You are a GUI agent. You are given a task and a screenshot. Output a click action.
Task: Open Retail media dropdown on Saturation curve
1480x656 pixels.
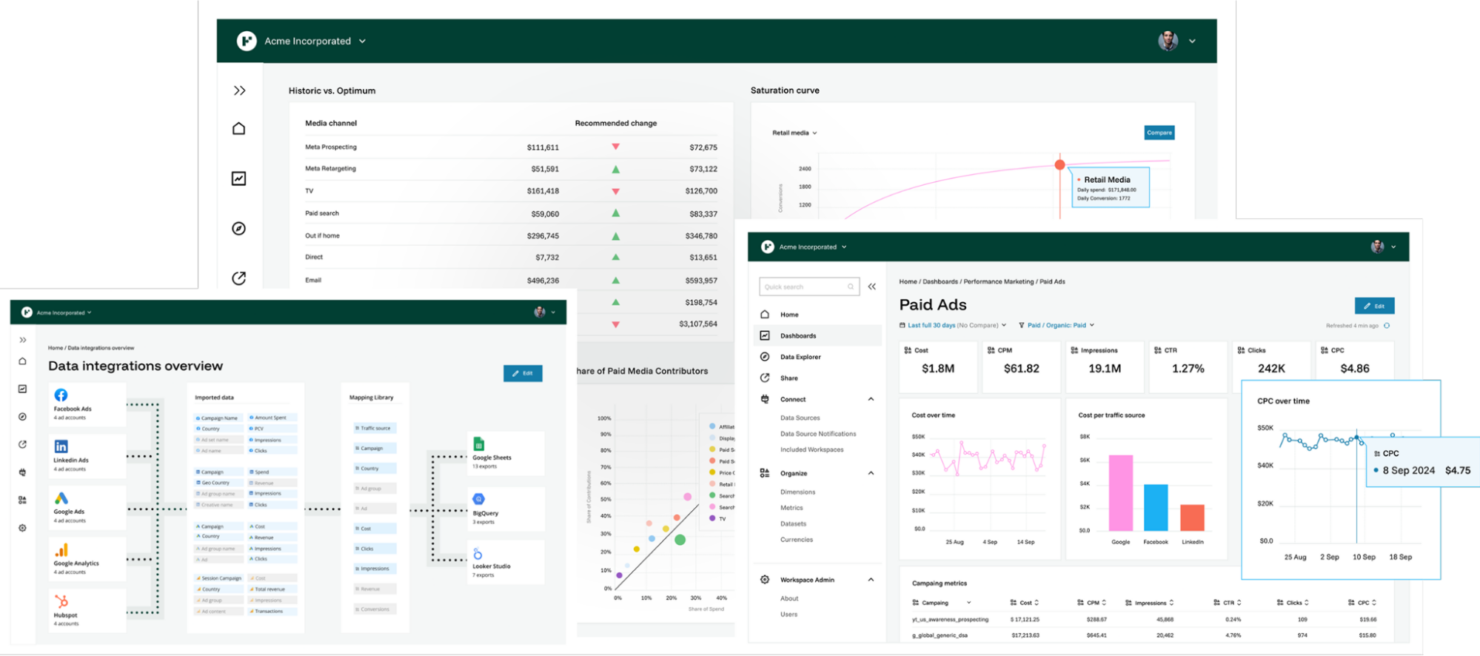[x=794, y=133]
